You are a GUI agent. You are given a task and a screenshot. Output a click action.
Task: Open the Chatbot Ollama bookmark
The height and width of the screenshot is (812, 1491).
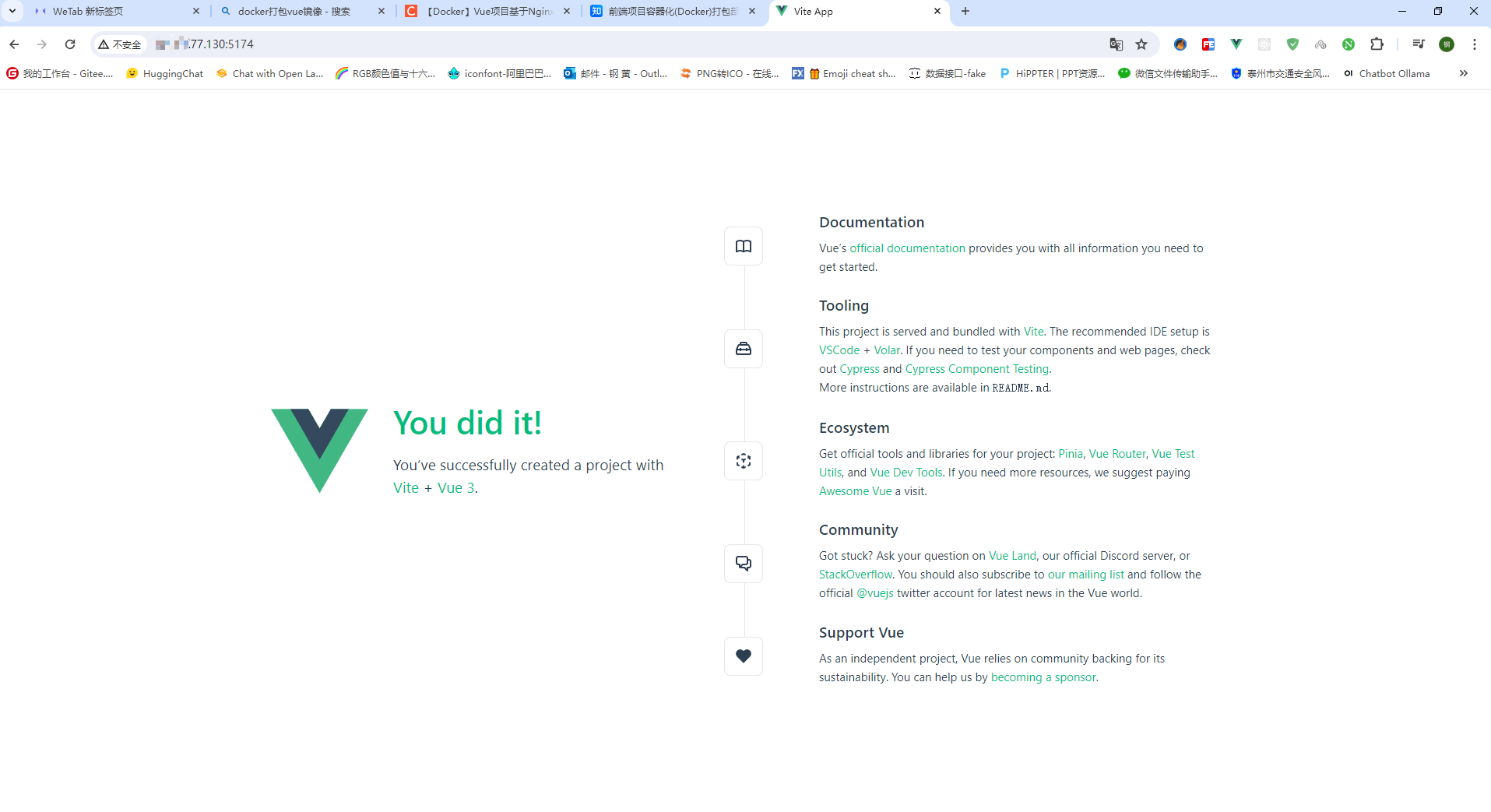click(1387, 73)
